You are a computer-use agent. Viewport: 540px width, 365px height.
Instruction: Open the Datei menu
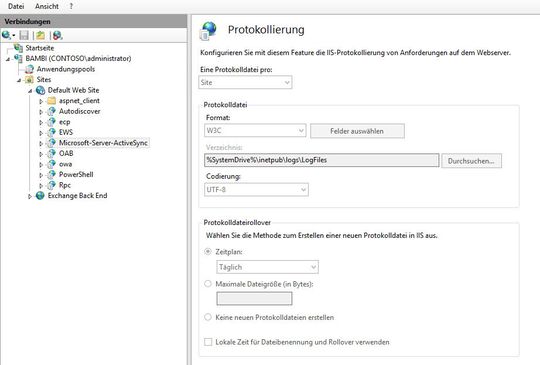pyautogui.click(x=16, y=6)
